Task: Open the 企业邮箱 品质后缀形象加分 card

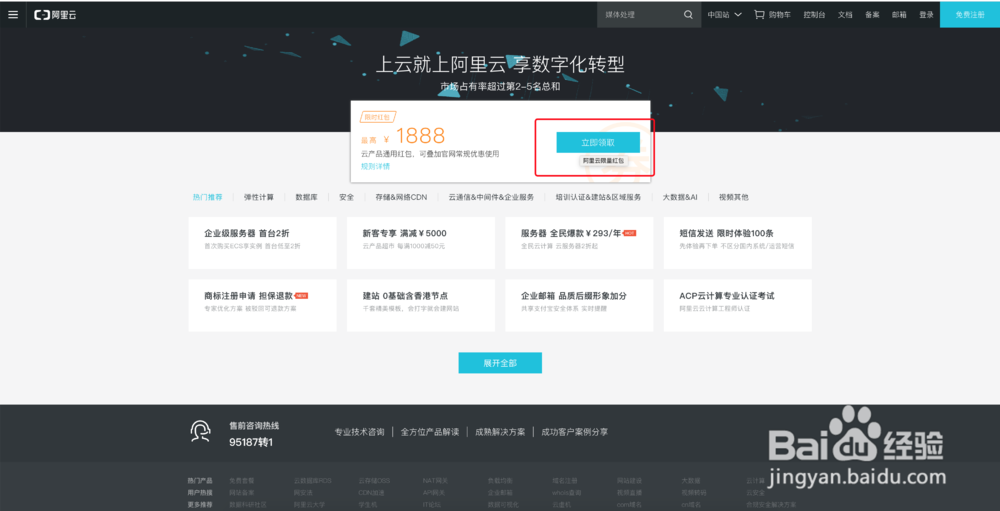Action: click(x=579, y=305)
